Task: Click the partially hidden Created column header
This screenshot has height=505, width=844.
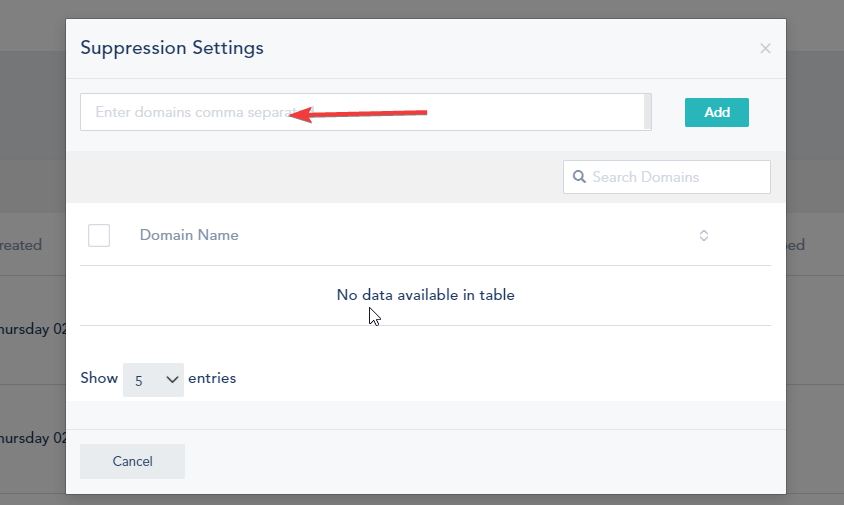Action: [22, 245]
